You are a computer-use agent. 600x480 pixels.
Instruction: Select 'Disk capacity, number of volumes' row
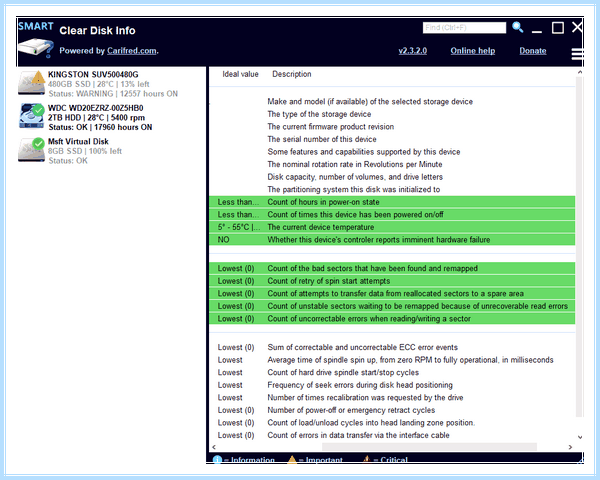(x=392, y=177)
